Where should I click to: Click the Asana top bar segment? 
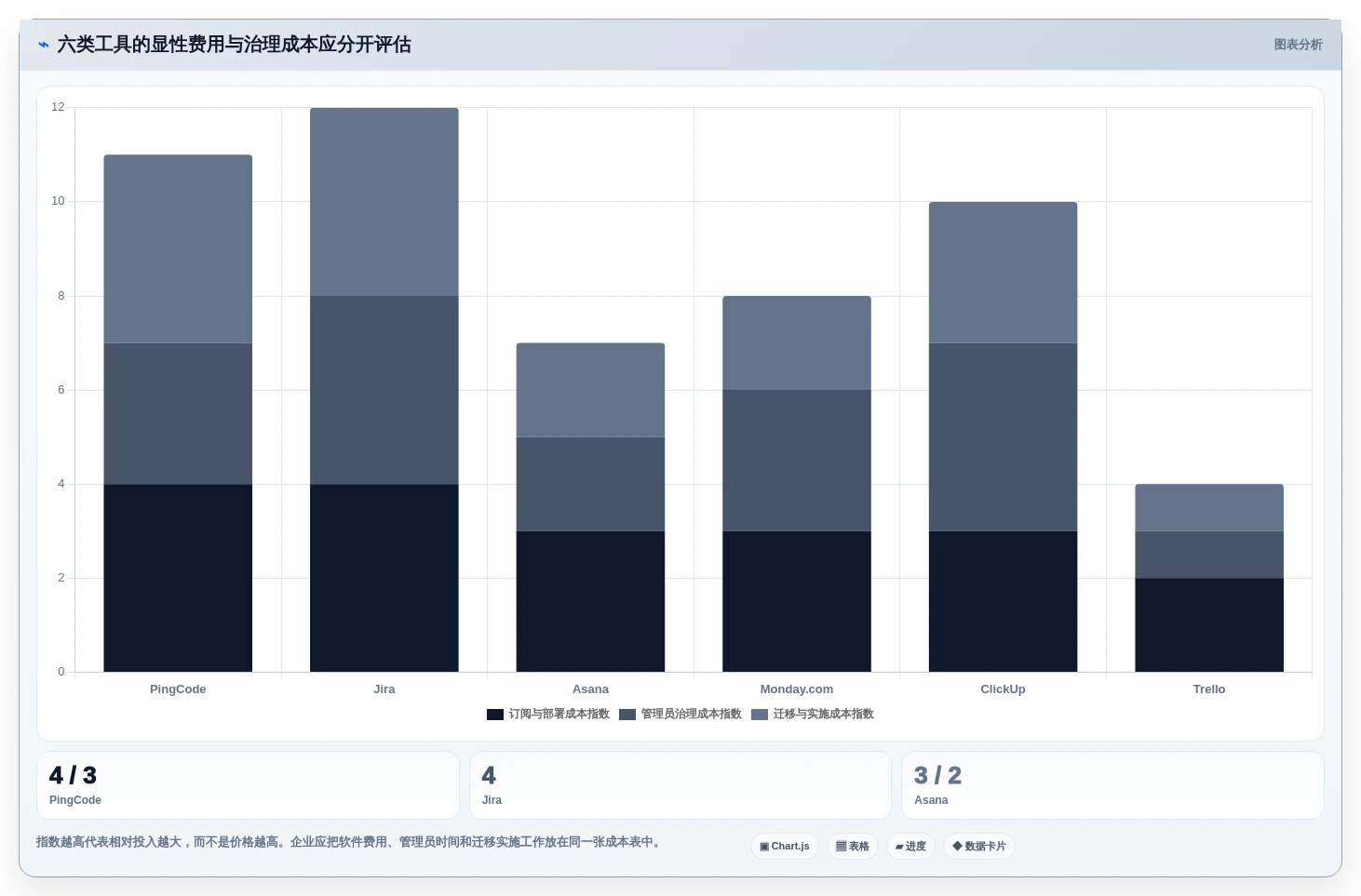[590, 390]
